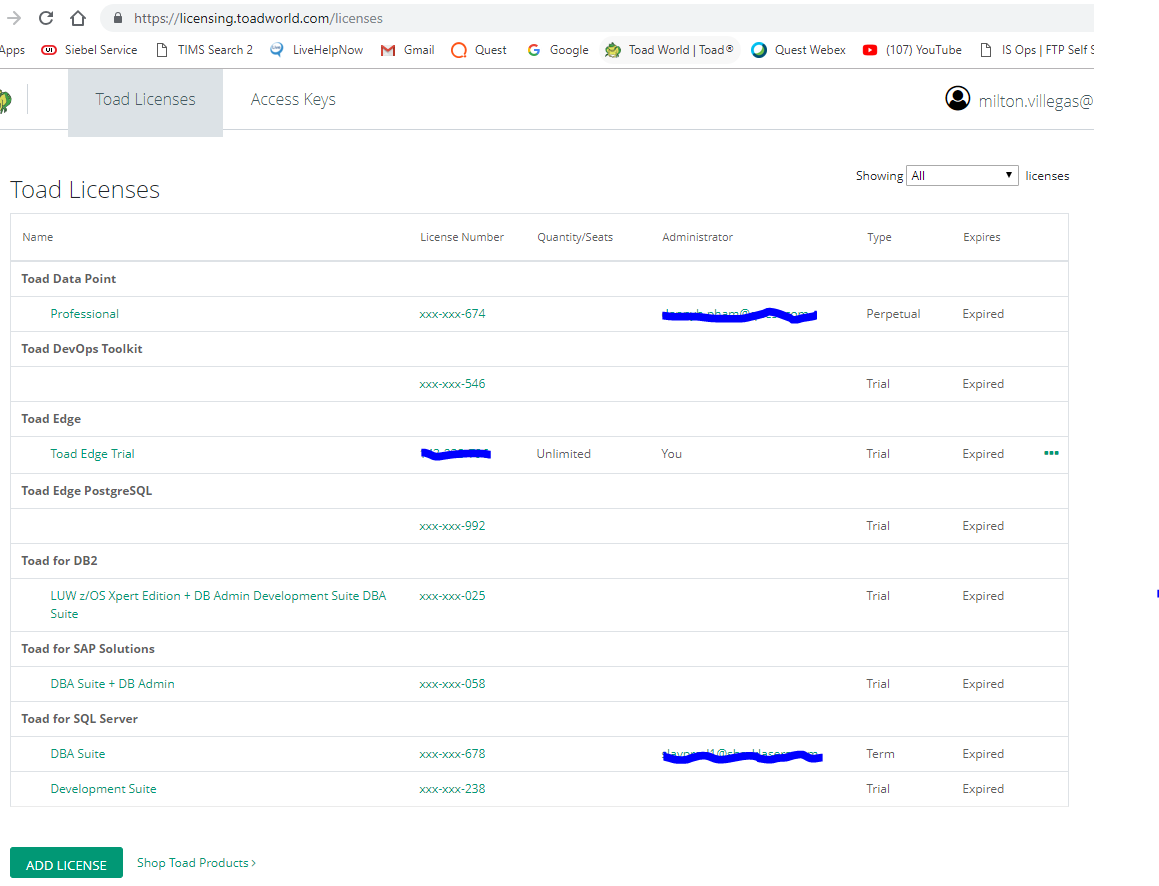This screenshot has height=886, width=1159.
Task: Open the Showing licenses filter dropdown
Action: [x=962, y=175]
